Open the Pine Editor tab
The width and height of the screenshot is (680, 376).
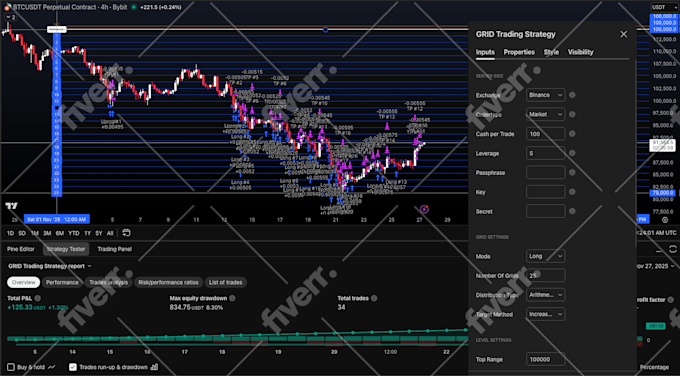point(21,249)
